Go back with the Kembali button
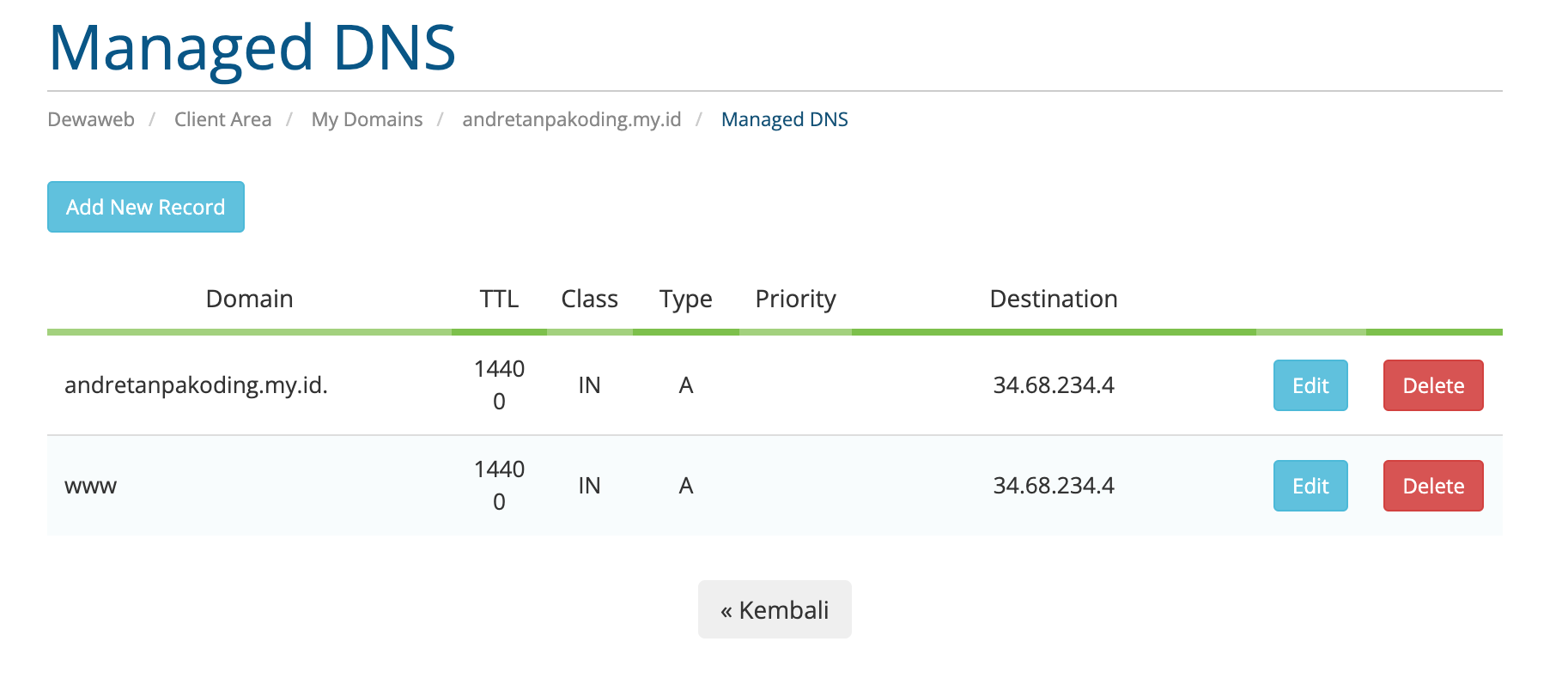This screenshot has height=690, width=1568. tap(775, 609)
